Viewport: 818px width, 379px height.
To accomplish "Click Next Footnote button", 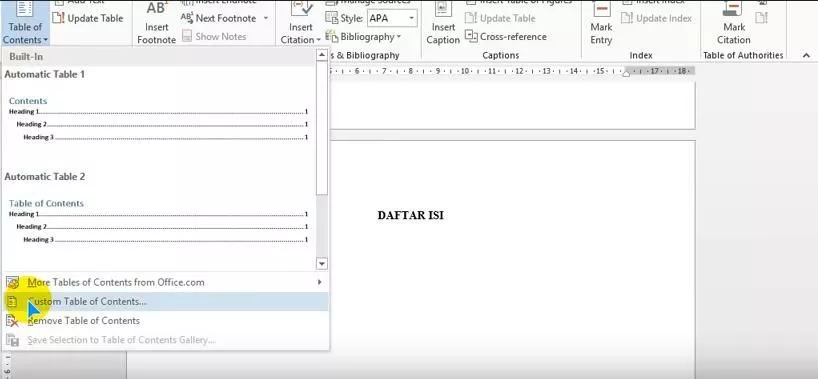I will pos(218,18).
